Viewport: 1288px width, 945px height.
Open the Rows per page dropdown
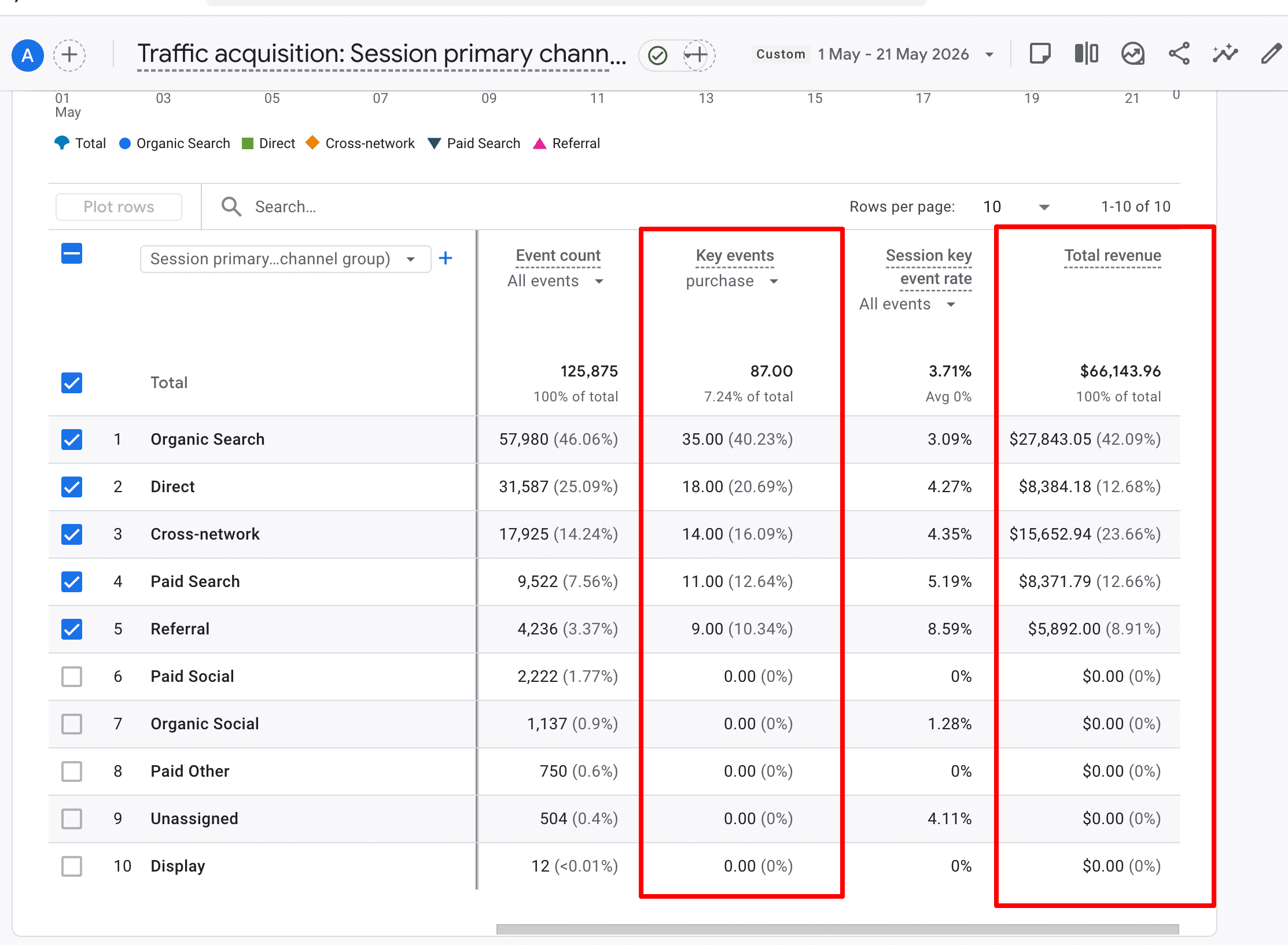(x=1017, y=207)
